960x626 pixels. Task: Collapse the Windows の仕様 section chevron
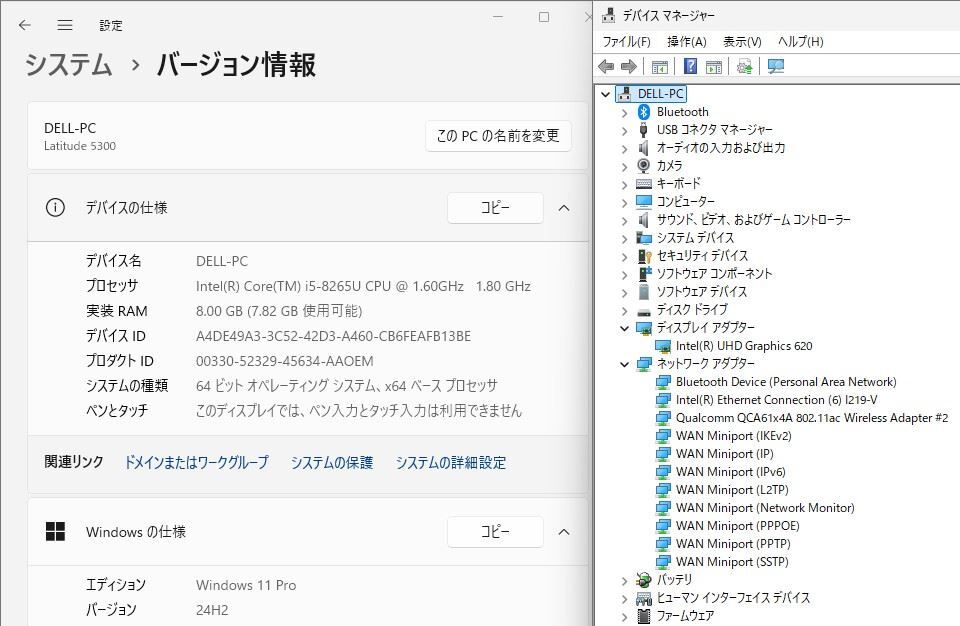pyautogui.click(x=564, y=532)
